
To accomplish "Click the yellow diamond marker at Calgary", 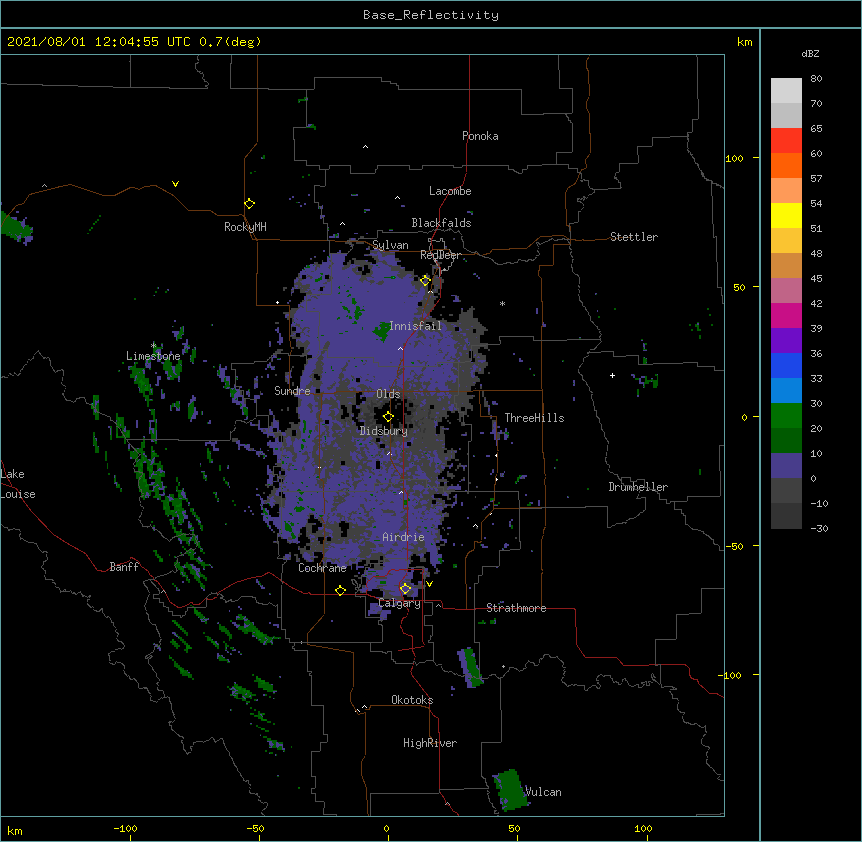I will click(x=405, y=589).
